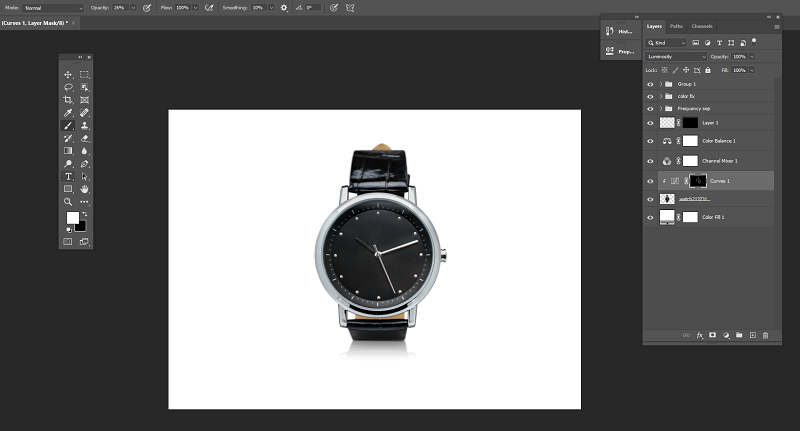Screen dimensions: 800x431
Task: Select the Layers tab
Action: (x=654, y=26)
